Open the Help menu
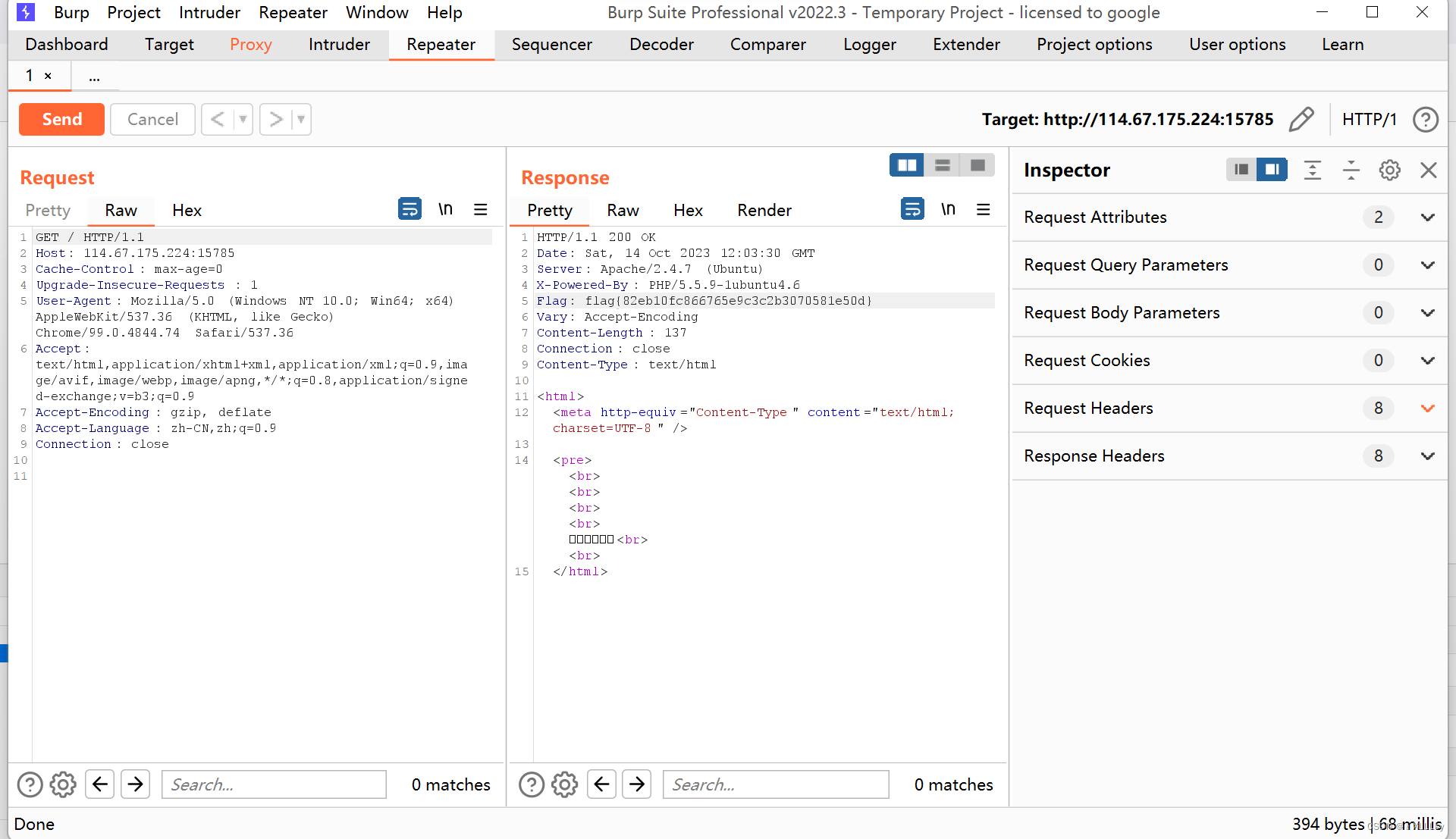 pos(444,12)
